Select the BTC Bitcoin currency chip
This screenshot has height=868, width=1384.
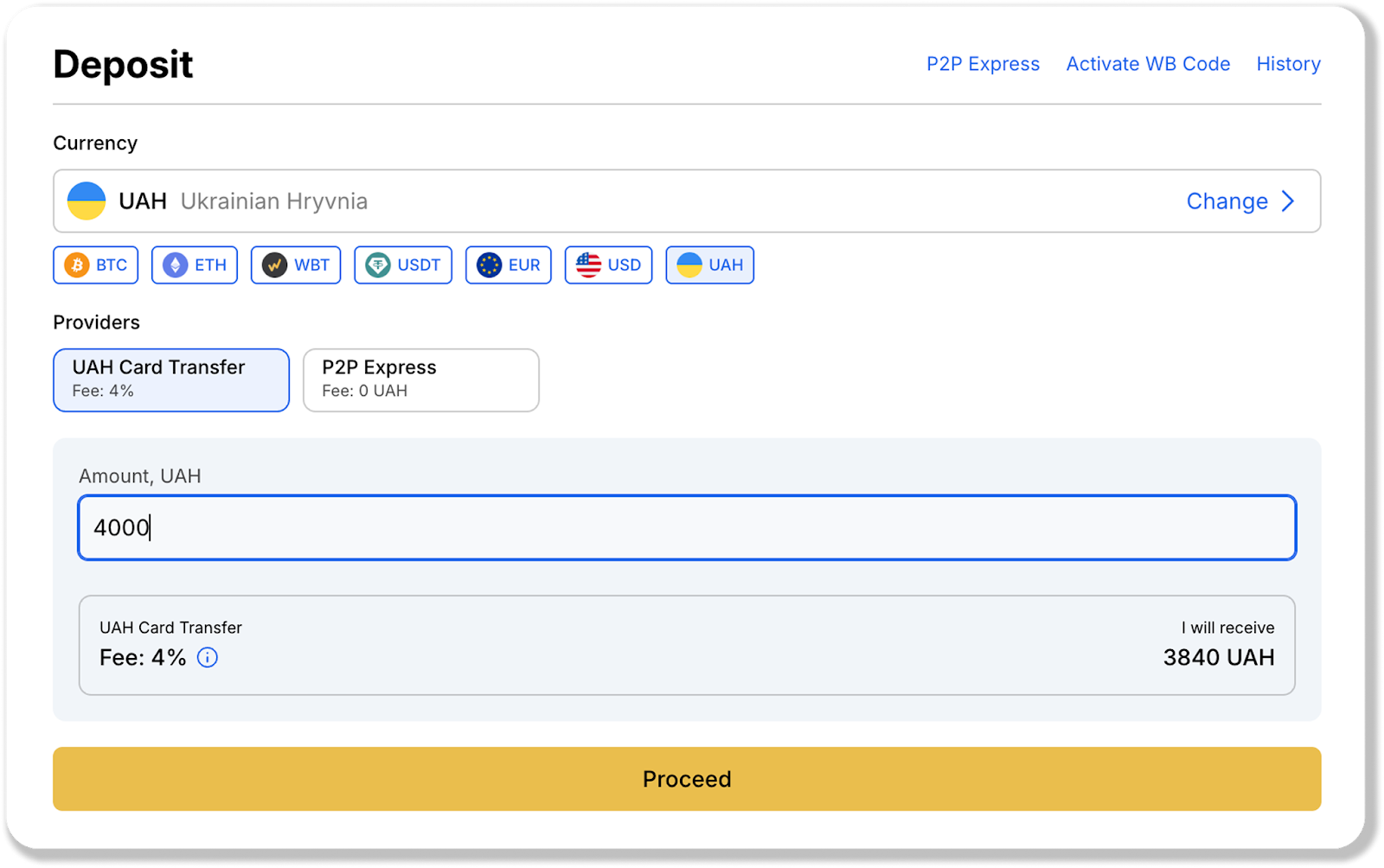click(x=96, y=265)
